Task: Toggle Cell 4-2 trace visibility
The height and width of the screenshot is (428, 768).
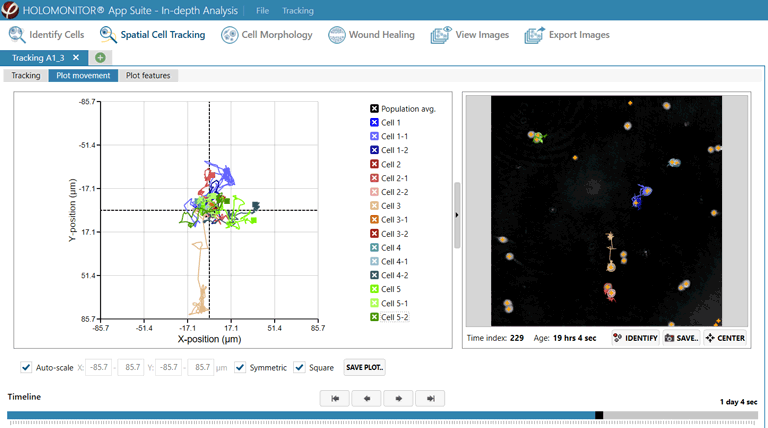Action: [374, 275]
